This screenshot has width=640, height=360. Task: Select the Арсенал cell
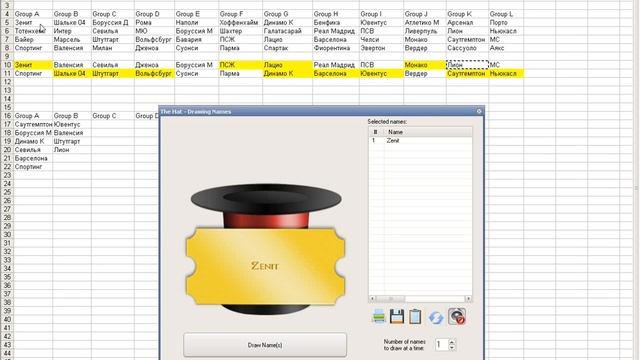point(467,22)
